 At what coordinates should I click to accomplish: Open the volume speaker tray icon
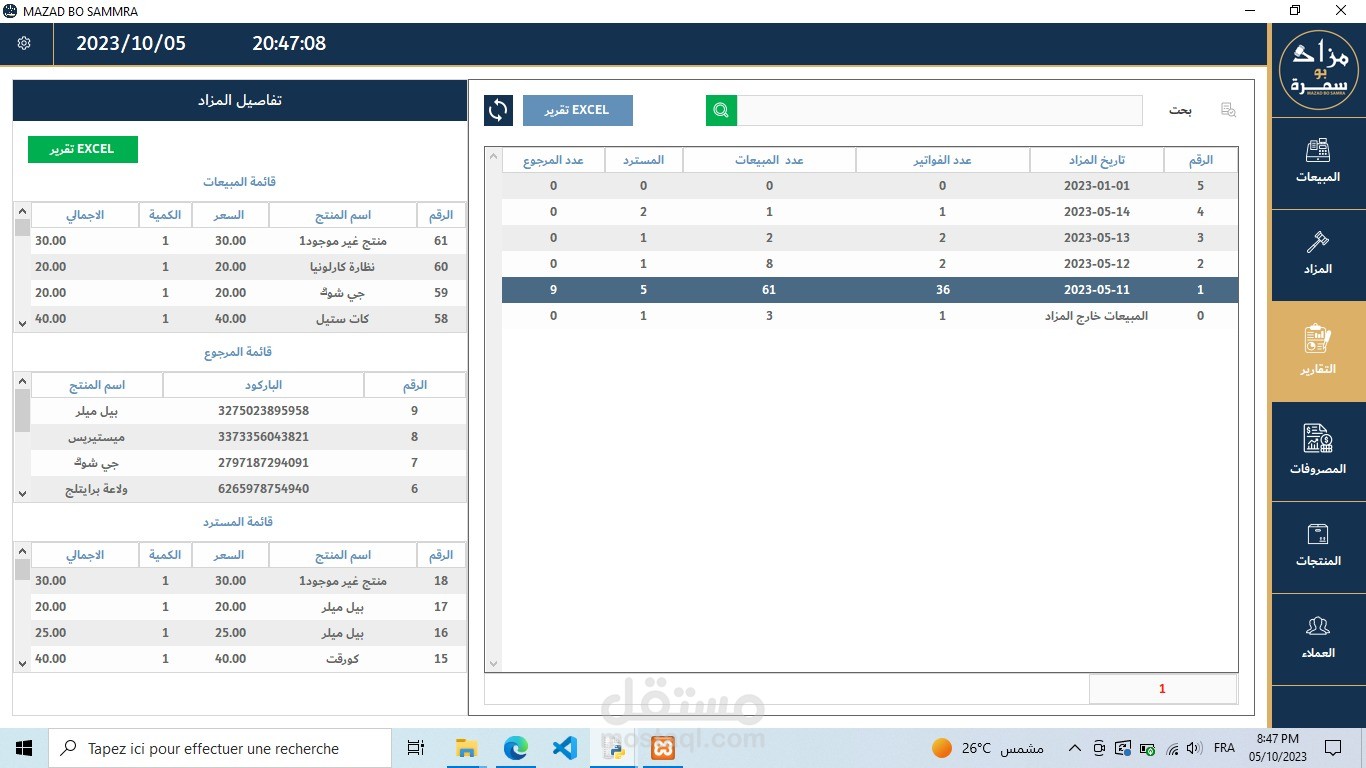pos(1193,748)
